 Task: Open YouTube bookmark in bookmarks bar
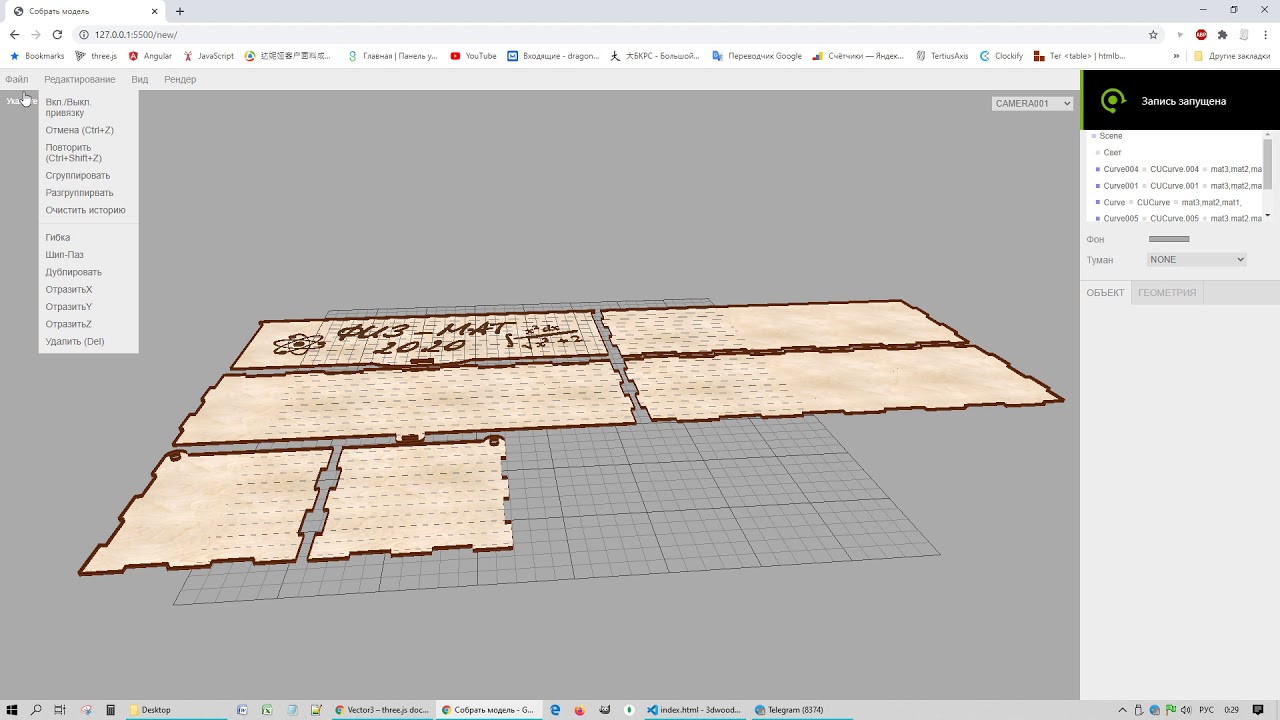click(473, 56)
